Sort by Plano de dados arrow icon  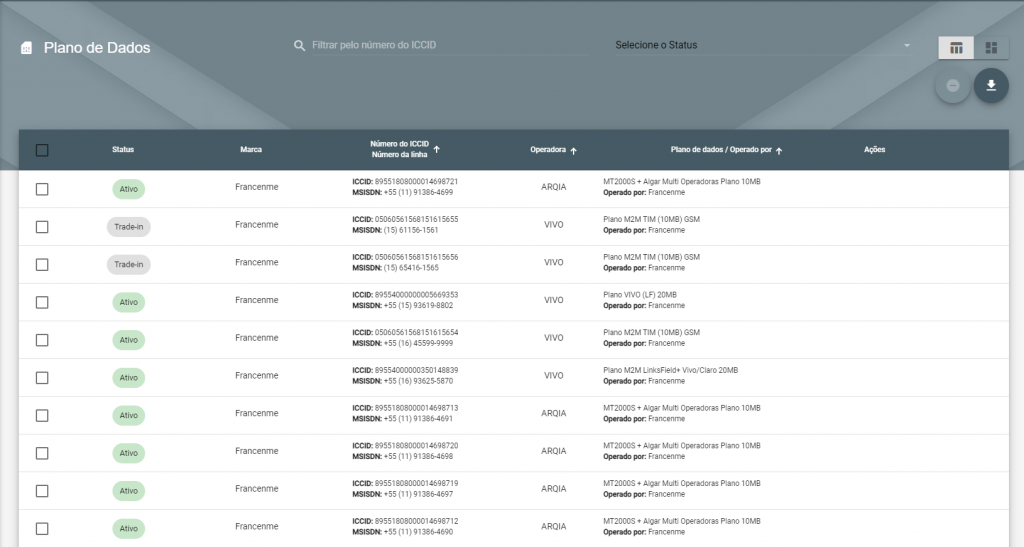point(779,151)
